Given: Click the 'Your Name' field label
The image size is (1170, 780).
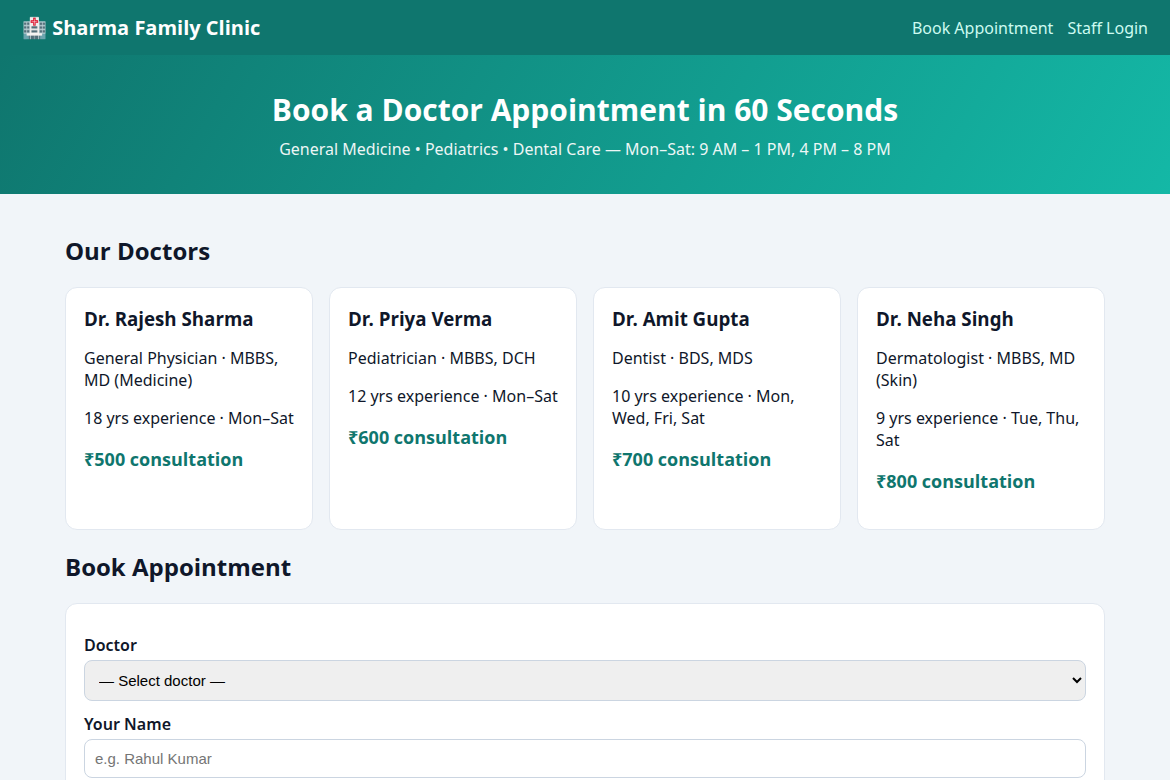Looking at the screenshot, I should tap(128, 725).
